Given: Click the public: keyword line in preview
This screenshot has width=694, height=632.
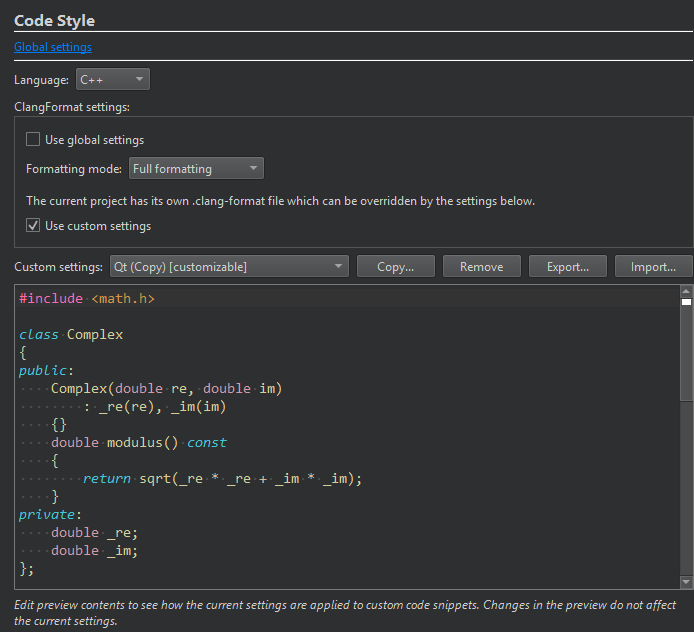Looking at the screenshot, I should (x=43, y=370).
